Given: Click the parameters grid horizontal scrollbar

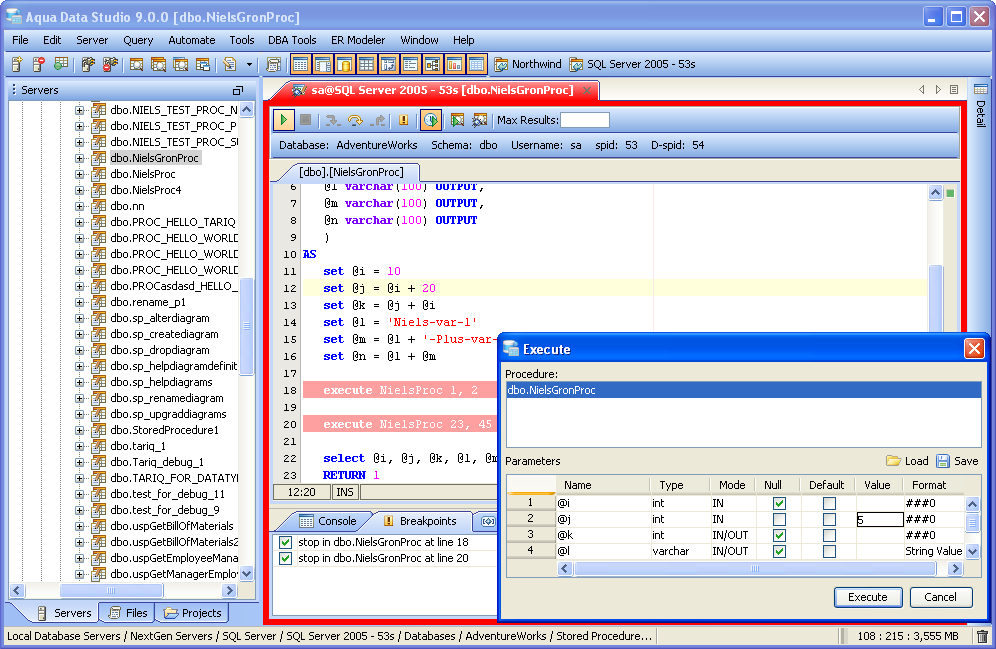Looking at the screenshot, I should tap(755, 568).
